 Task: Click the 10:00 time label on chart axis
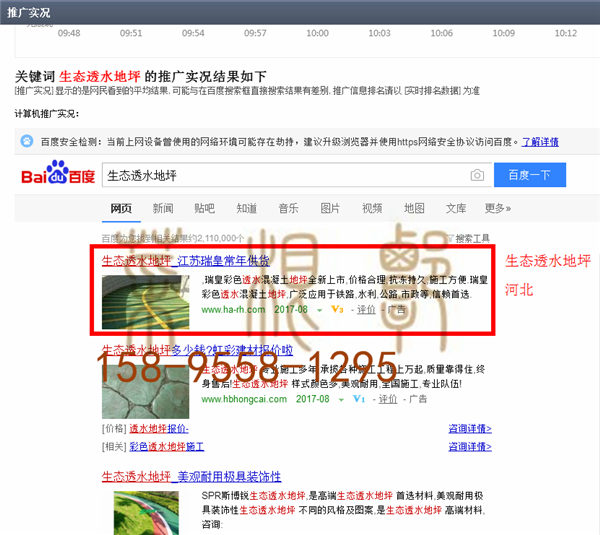click(317, 33)
